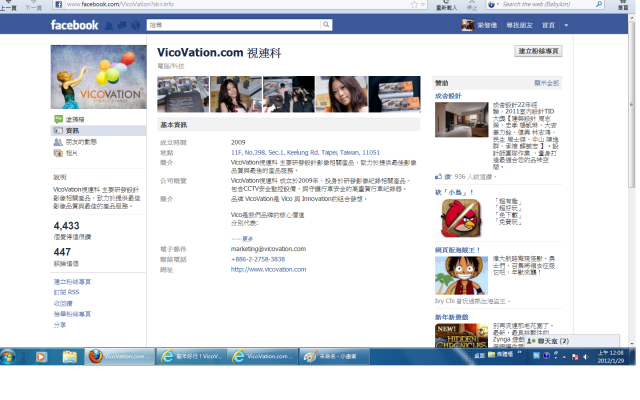Click the Report Page link in sidebar
Image resolution: width=640 pixels, height=400 pixels.
click(72, 314)
